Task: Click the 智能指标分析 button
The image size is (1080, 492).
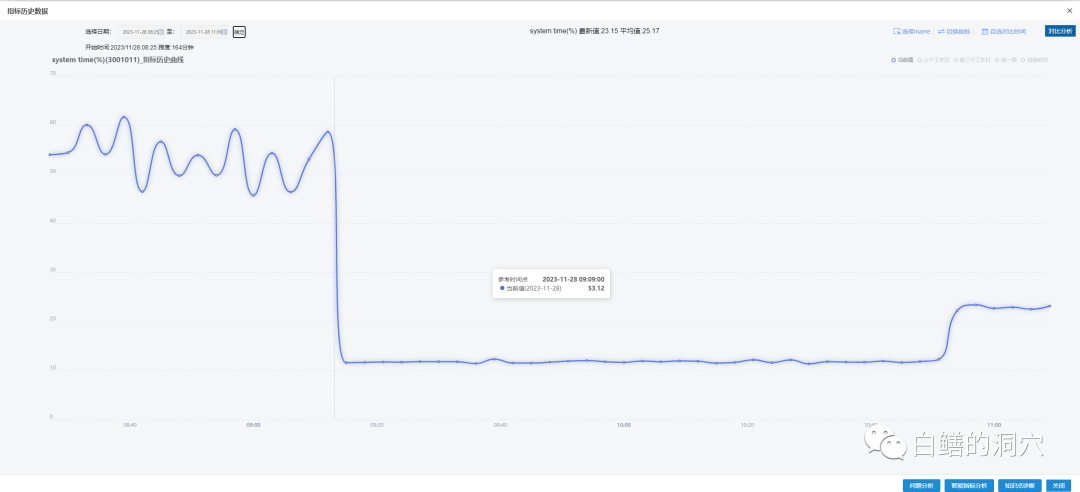Action: coord(968,485)
